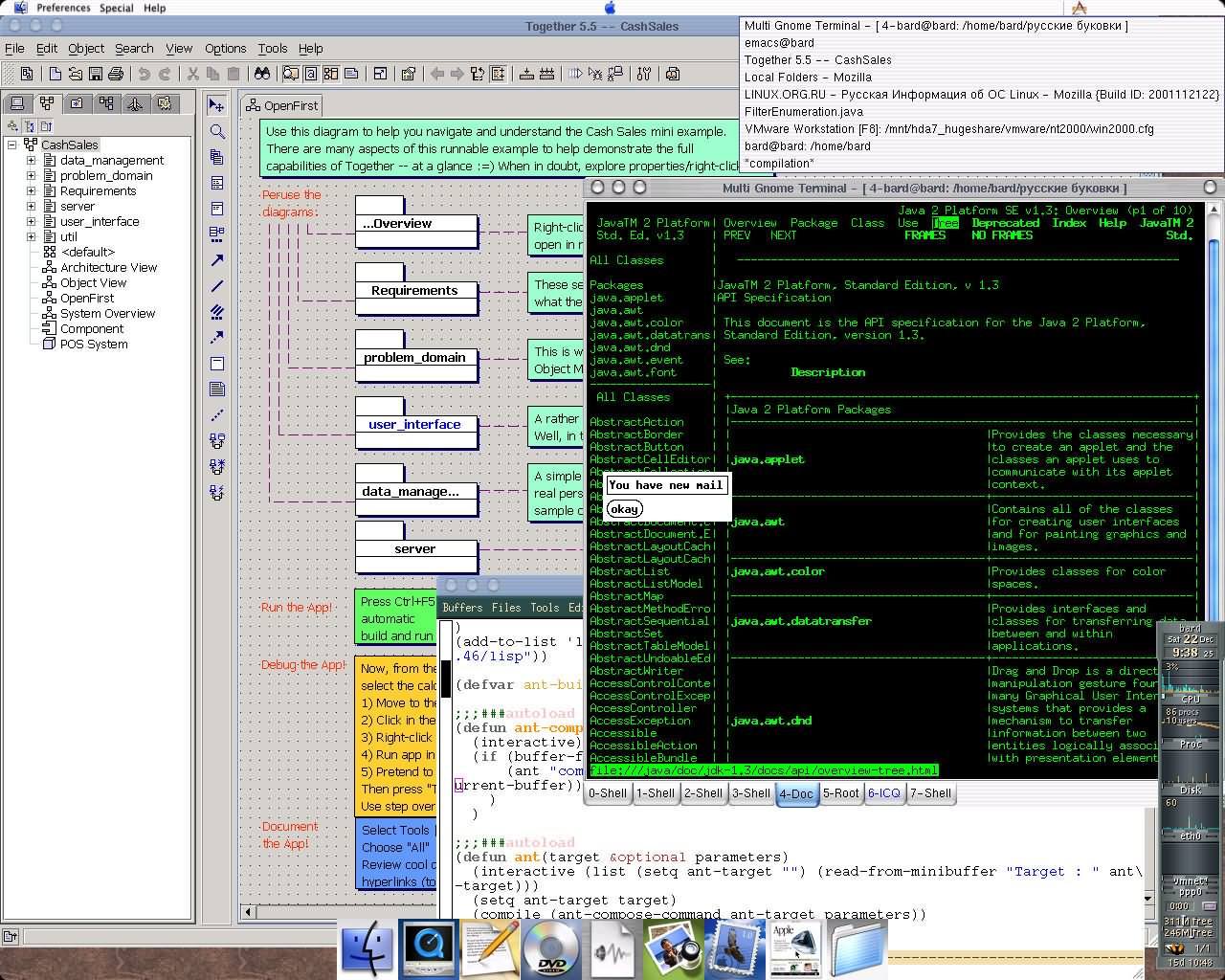Open the airplane-icon tab in left pane
This screenshot has width=1225, height=980.
(x=135, y=103)
